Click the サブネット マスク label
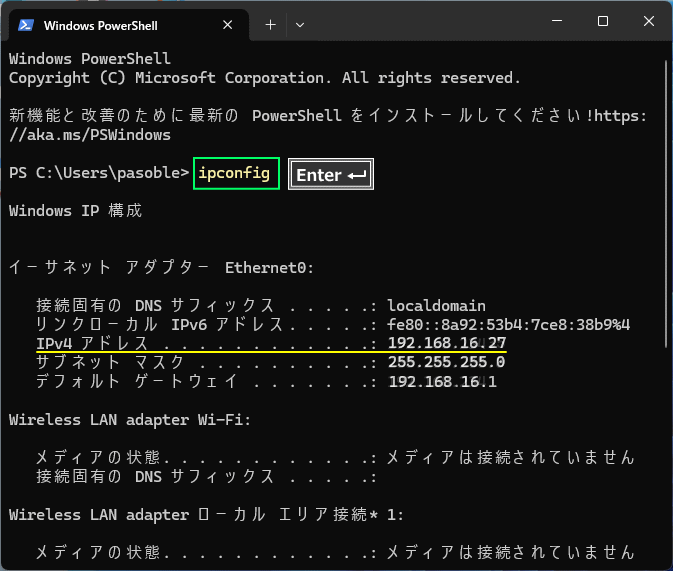673x571 pixels. pyautogui.click(x=110, y=362)
